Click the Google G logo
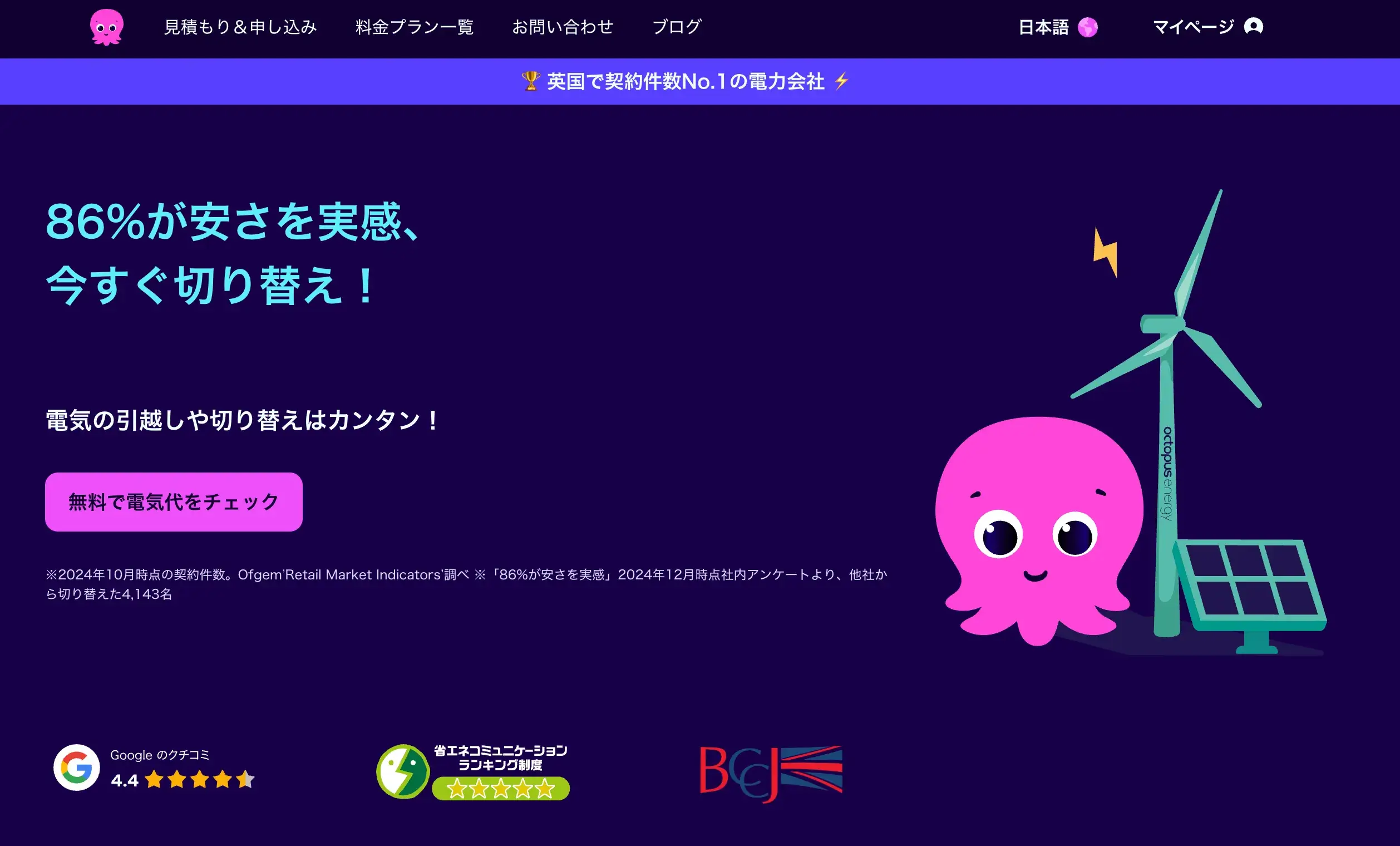The height and width of the screenshot is (846, 1400). pyautogui.click(x=77, y=768)
